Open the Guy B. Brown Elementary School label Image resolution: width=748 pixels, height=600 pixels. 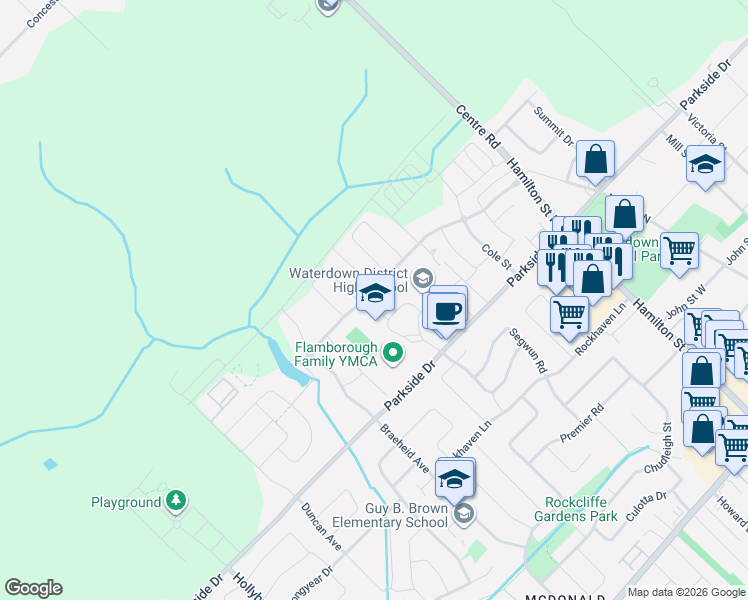[x=390, y=516]
